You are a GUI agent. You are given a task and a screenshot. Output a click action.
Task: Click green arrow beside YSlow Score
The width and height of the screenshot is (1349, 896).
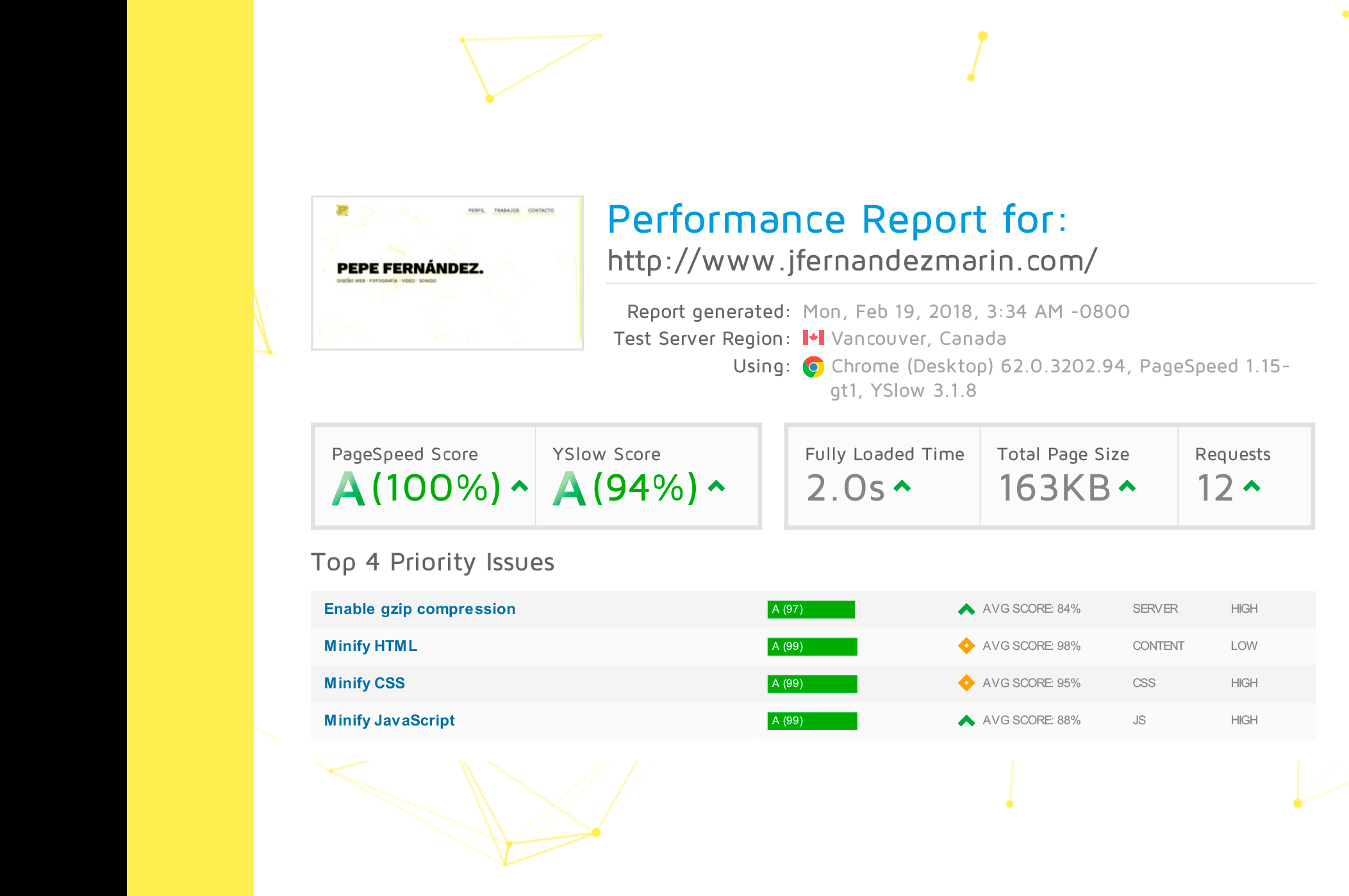[716, 486]
